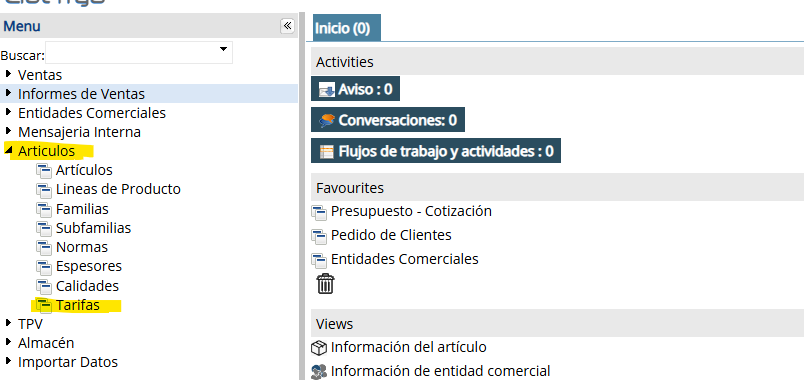Open the Conversaciones: 0 button
Viewport: 804px width, 380px height.
pyautogui.click(x=388, y=120)
